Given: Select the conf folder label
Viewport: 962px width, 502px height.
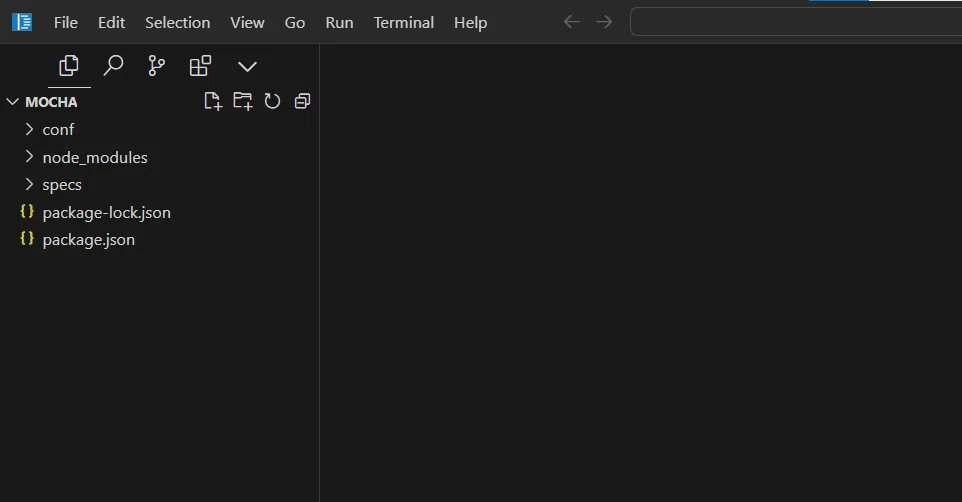Looking at the screenshot, I should coord(58,129).
